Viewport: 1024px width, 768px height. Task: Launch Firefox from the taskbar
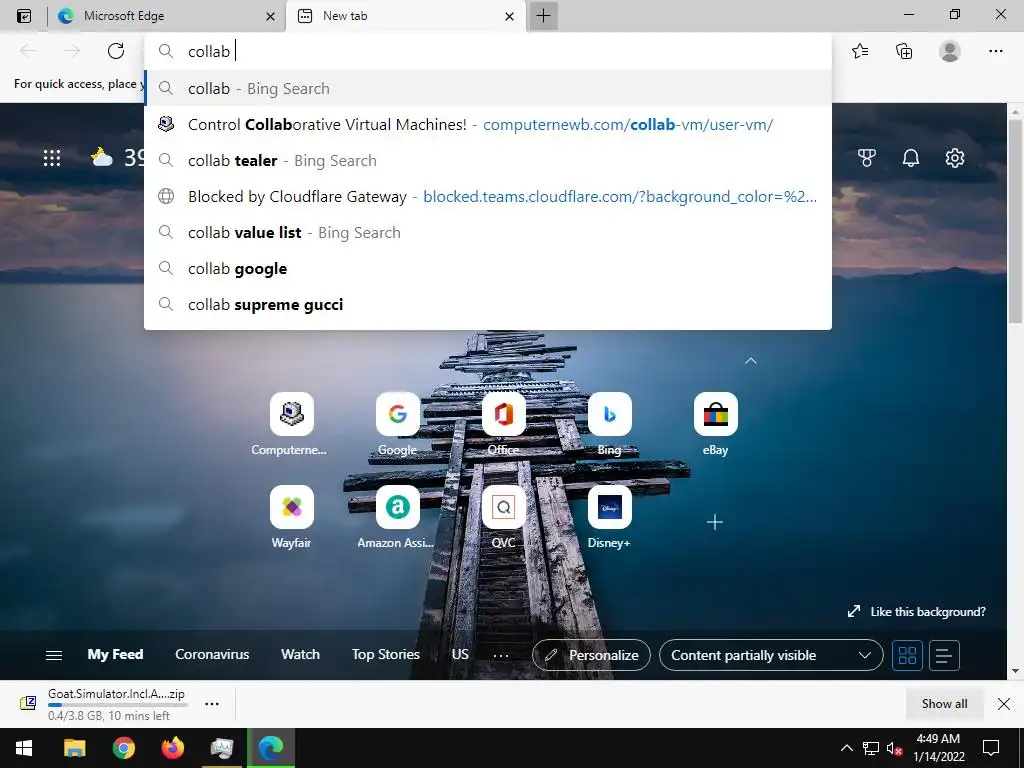(172, 748)
